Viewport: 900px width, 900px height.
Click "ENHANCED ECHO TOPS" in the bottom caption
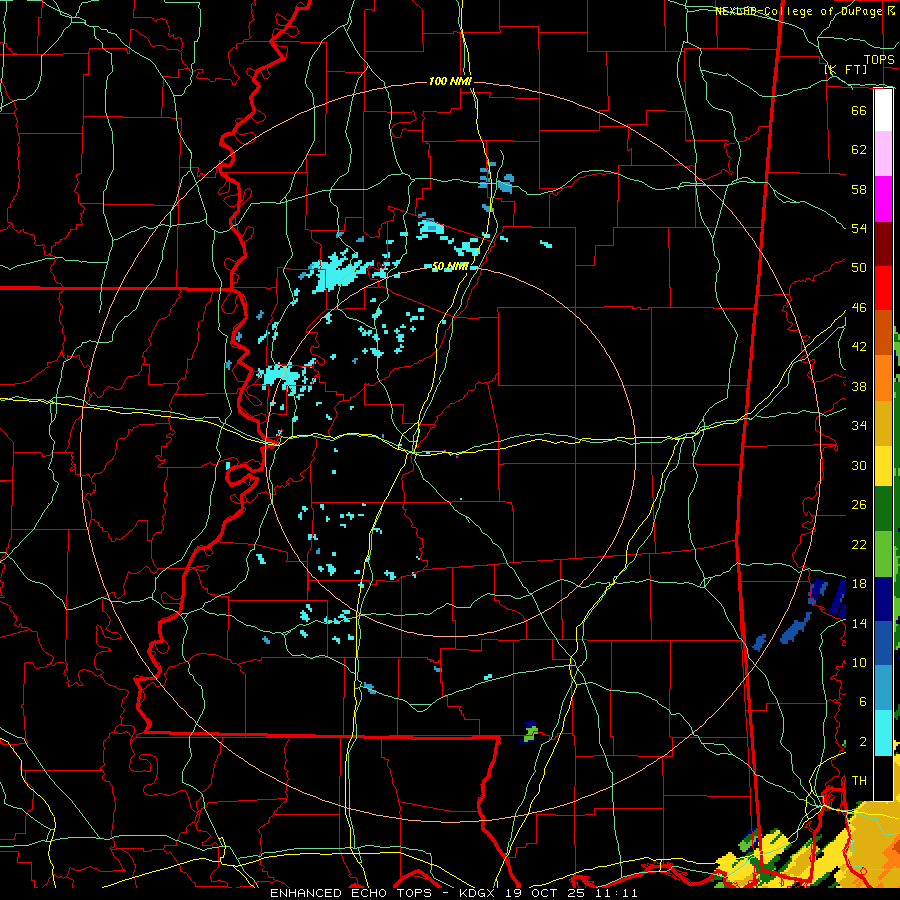click(x=351, y=893)
